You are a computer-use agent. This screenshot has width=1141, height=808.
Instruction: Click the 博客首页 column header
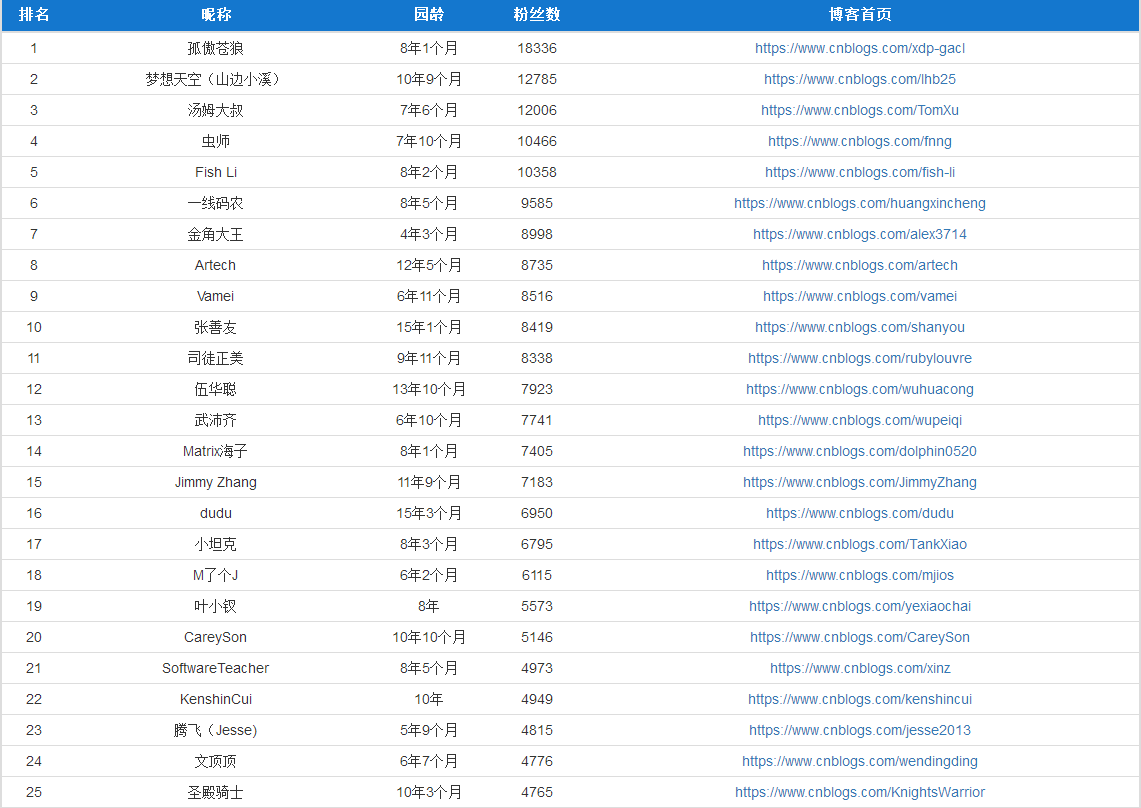(x=859, y=15)
